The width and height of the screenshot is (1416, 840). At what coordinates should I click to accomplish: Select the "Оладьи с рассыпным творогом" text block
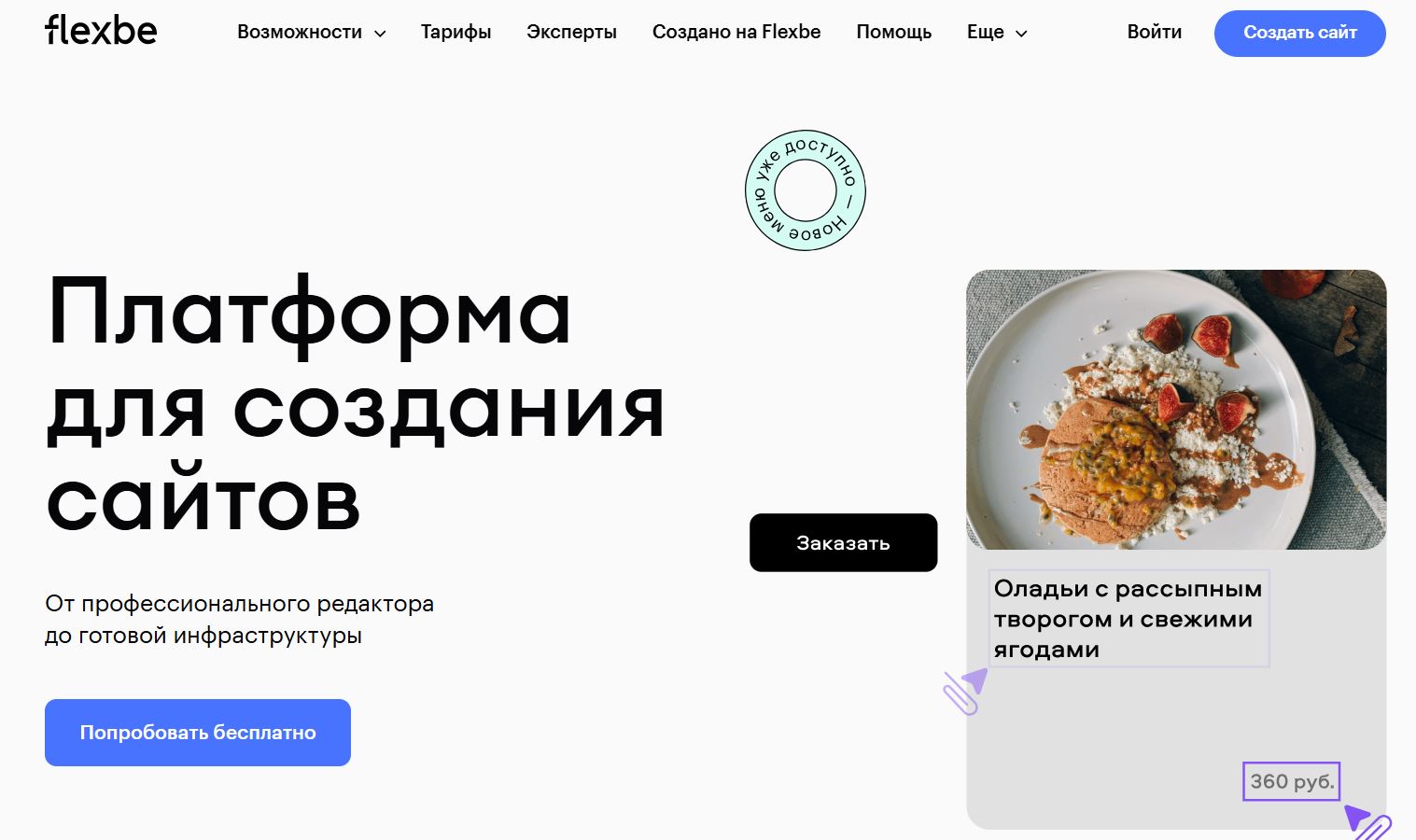(x=1129, y=619)
